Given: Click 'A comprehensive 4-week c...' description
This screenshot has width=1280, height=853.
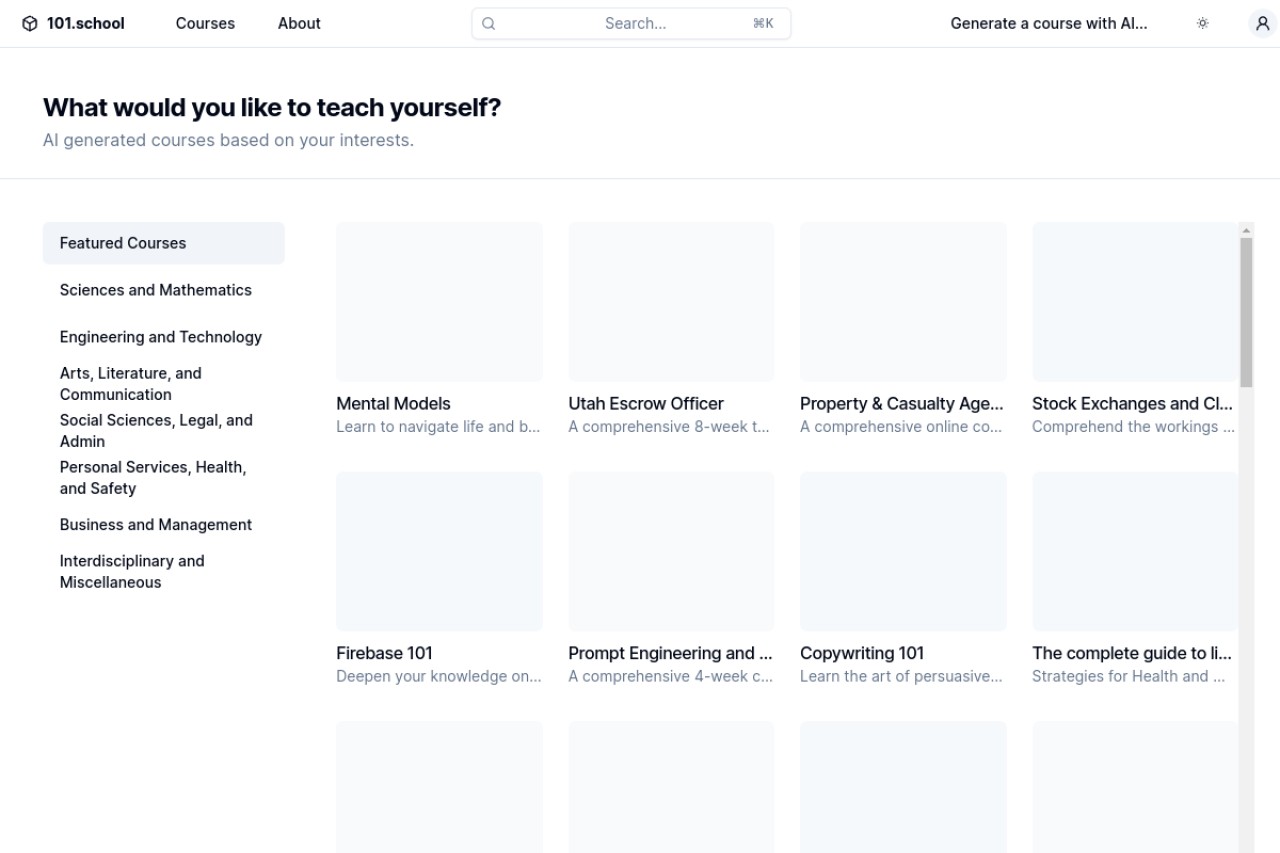Looking at the screenshot, I should tap(669, 677).
